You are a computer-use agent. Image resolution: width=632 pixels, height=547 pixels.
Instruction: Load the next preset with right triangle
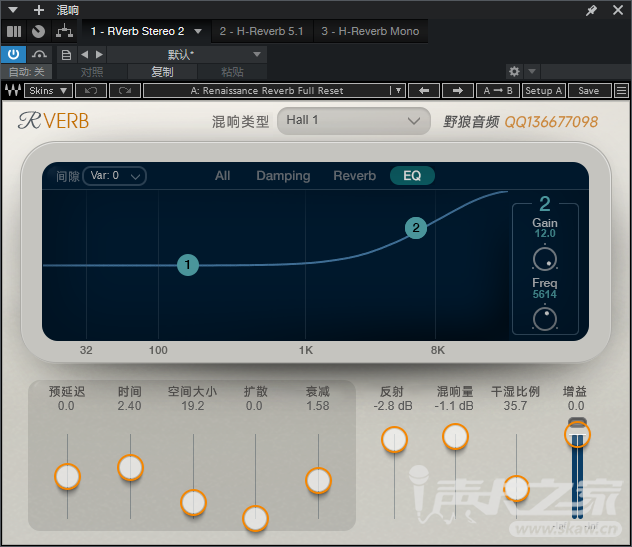click(x=99, y=54)
